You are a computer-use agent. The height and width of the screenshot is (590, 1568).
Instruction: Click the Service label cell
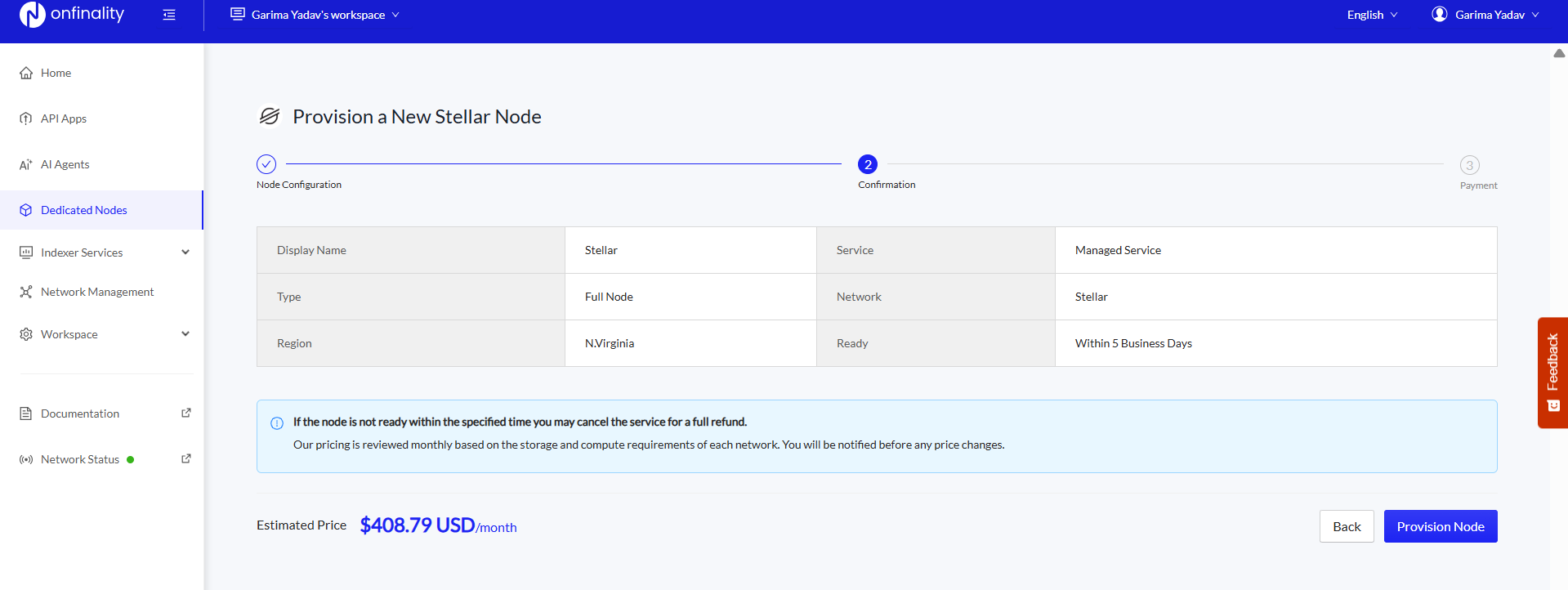936,250
